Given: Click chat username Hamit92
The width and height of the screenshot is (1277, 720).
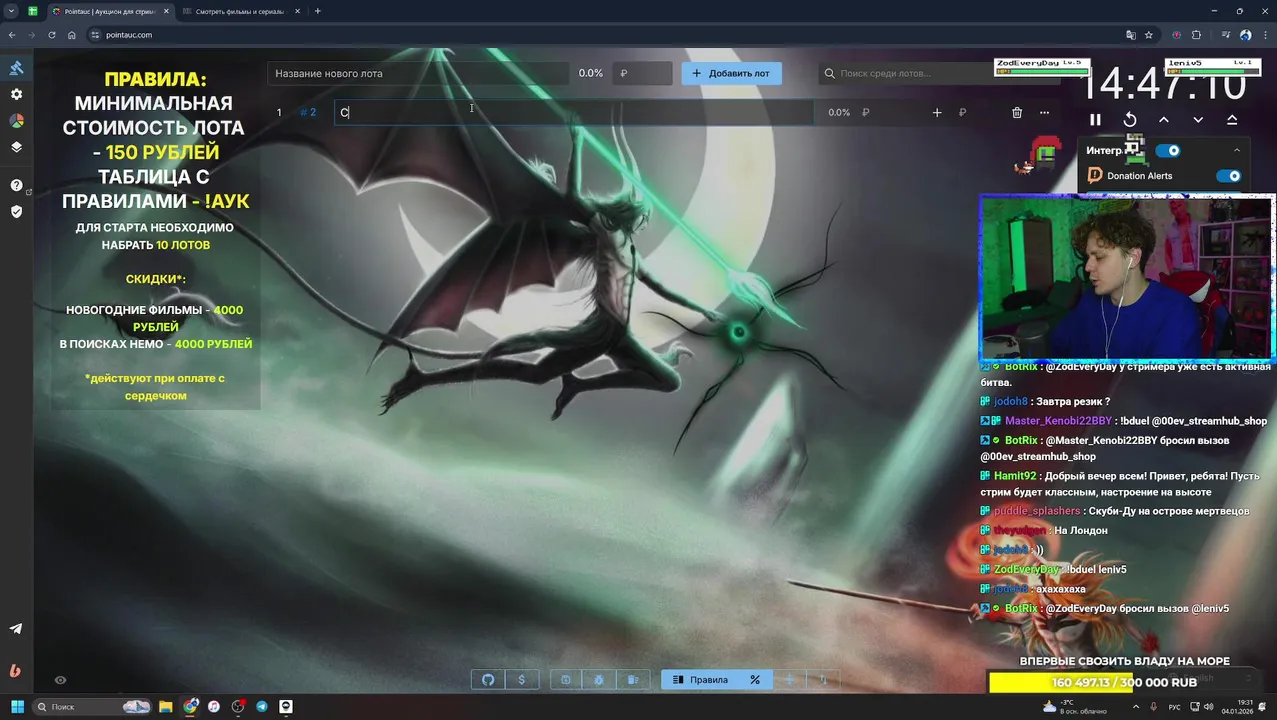Looking at the screenshot, I should coord(1015,476).
